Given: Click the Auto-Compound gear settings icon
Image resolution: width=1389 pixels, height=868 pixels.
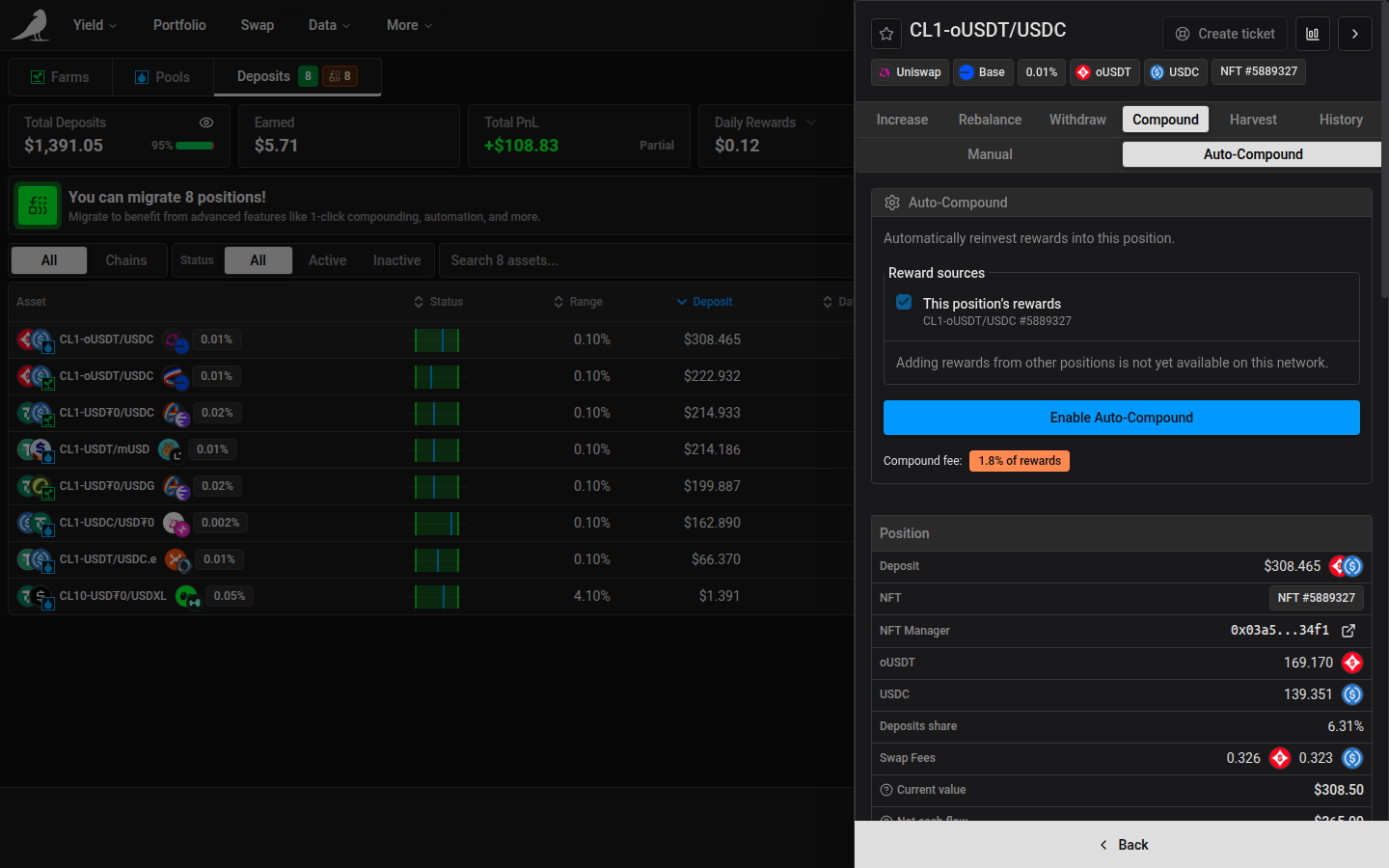Looking at the screenshot, I should click(892, 203).
